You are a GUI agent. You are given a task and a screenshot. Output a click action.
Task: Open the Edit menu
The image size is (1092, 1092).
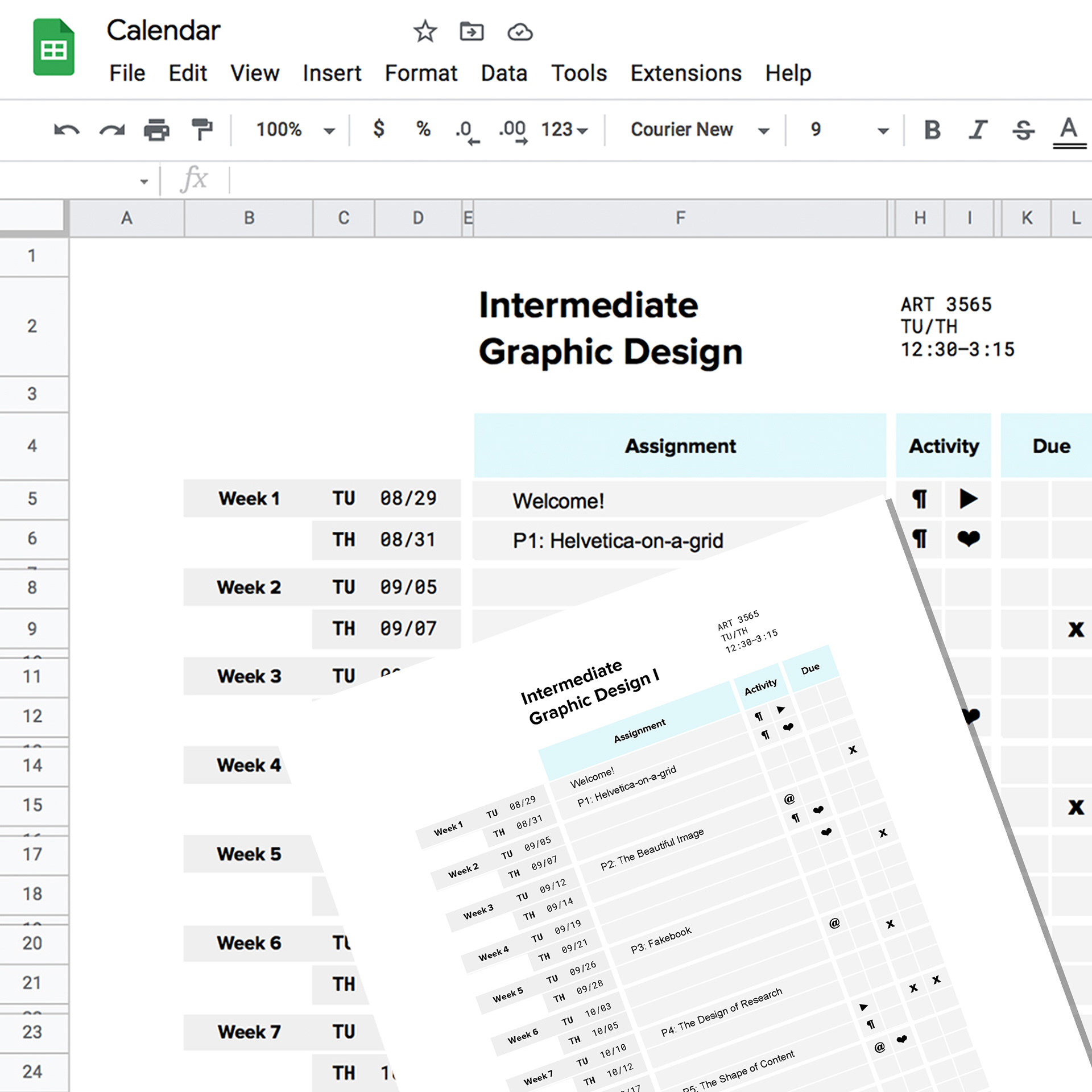188,73
